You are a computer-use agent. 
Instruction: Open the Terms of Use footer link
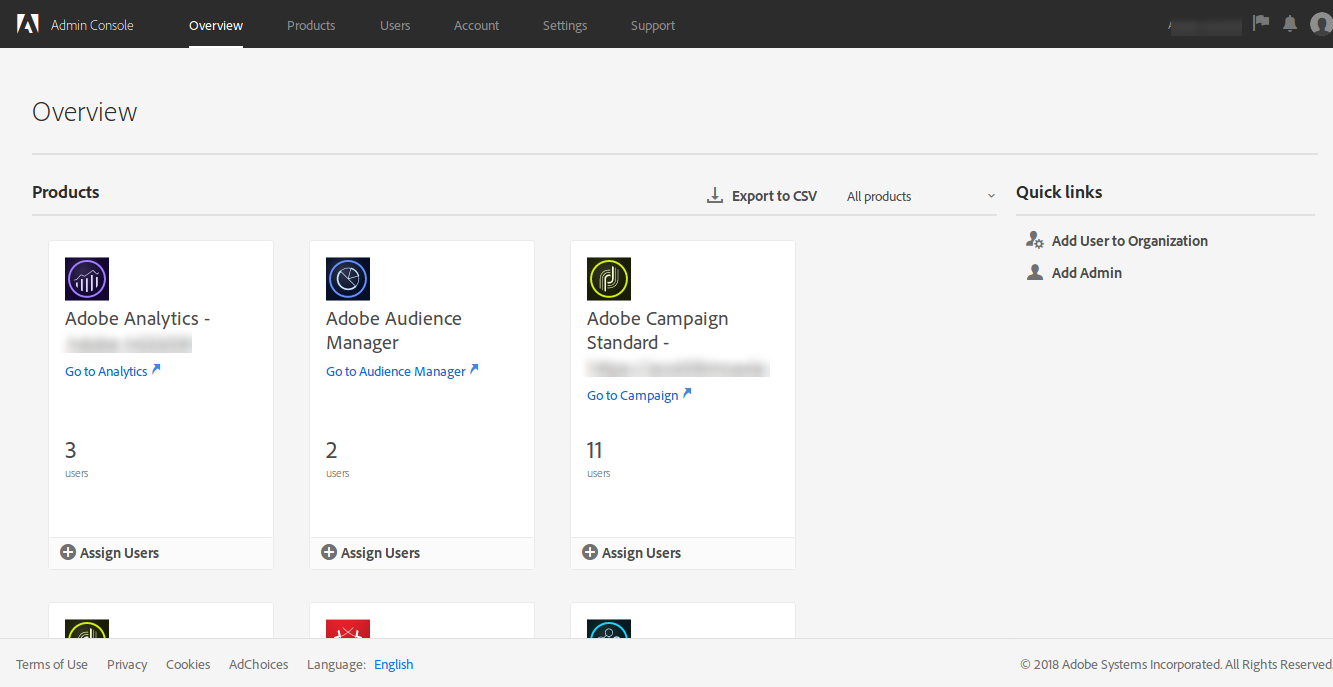coord(52,664)
